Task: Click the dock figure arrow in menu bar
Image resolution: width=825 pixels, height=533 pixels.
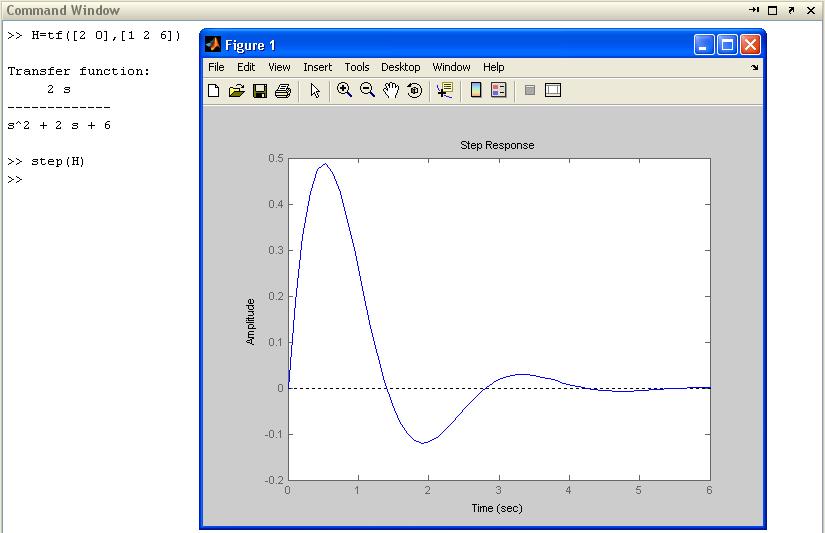Action: 755,68
